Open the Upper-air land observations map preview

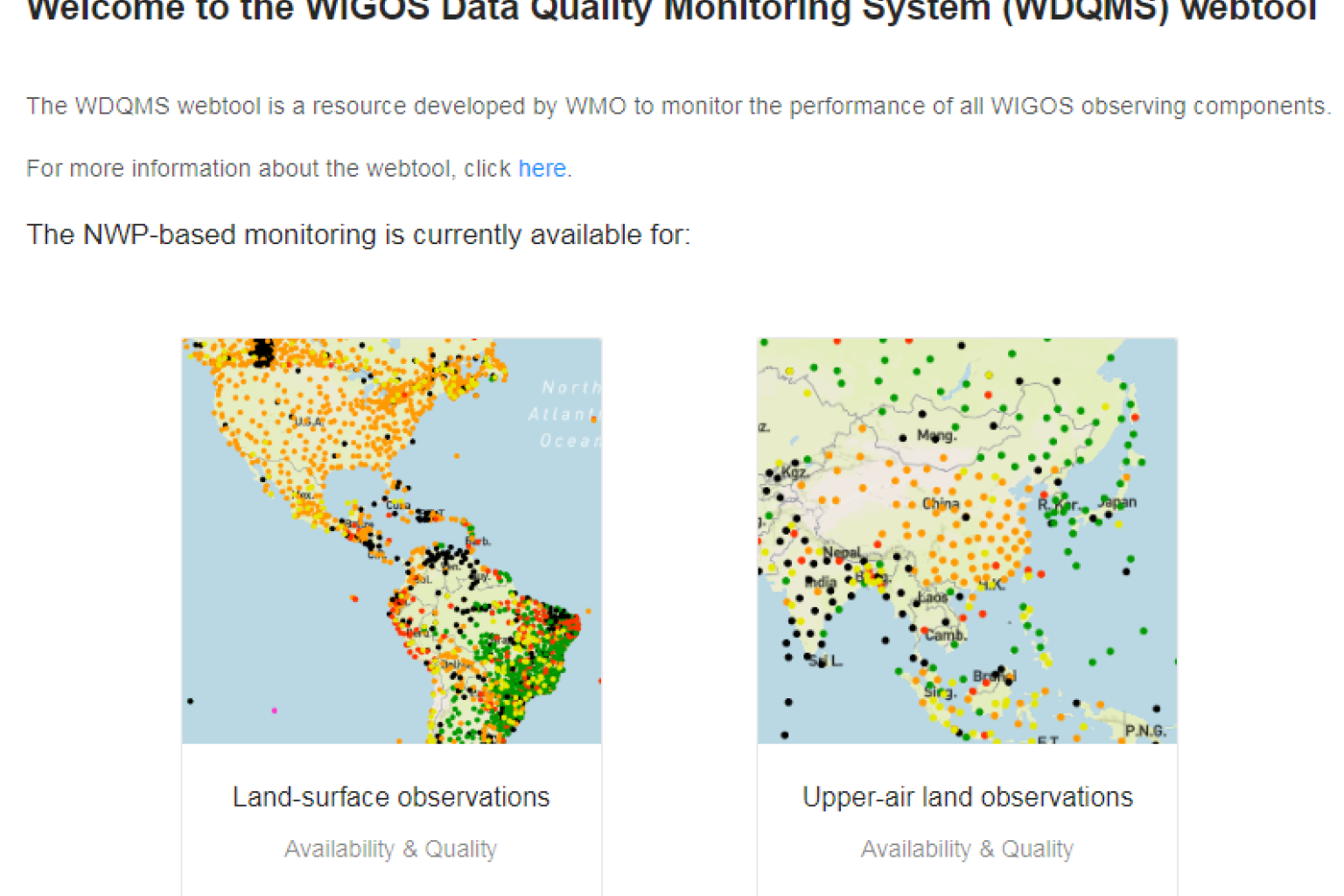966,540
